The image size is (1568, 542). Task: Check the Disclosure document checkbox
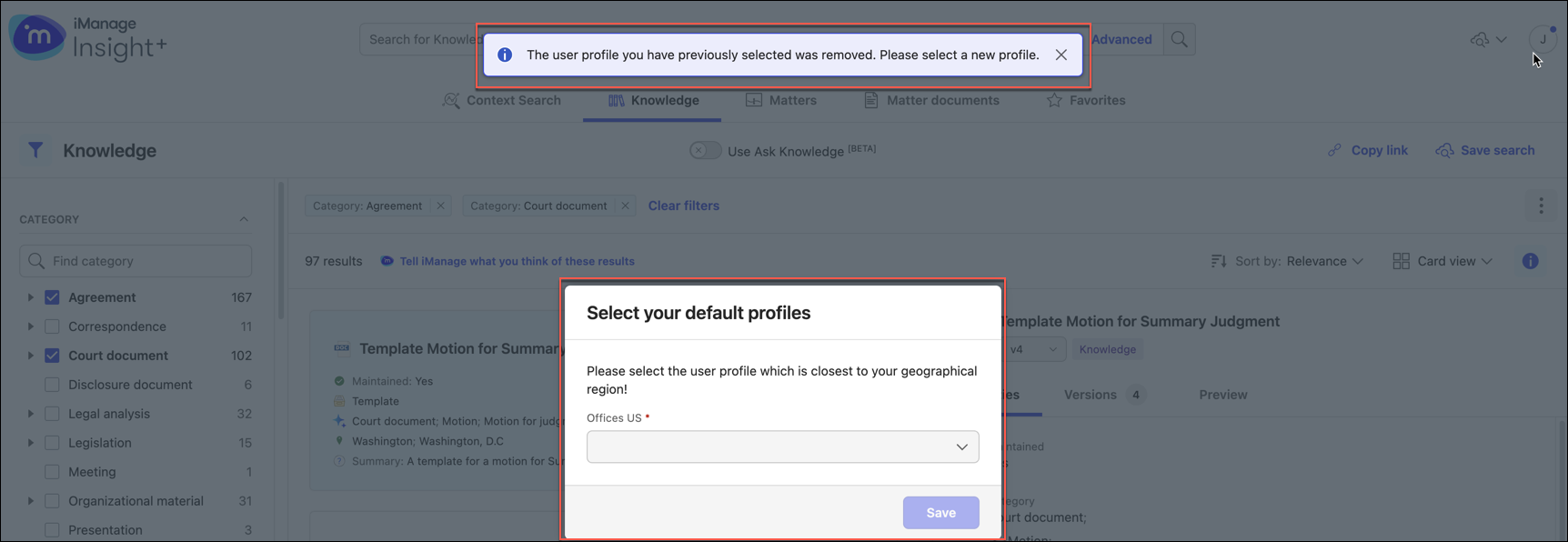52,385
